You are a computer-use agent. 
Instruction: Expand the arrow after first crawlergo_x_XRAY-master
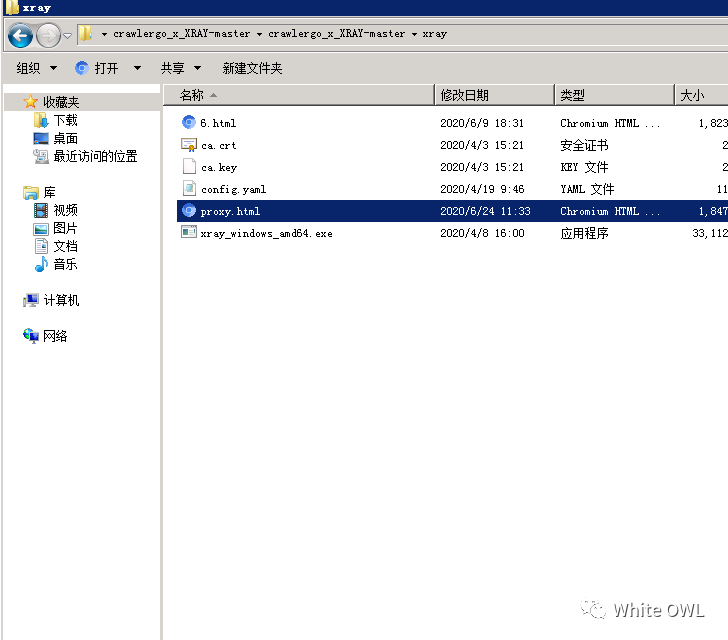click(x=259, y=34)
